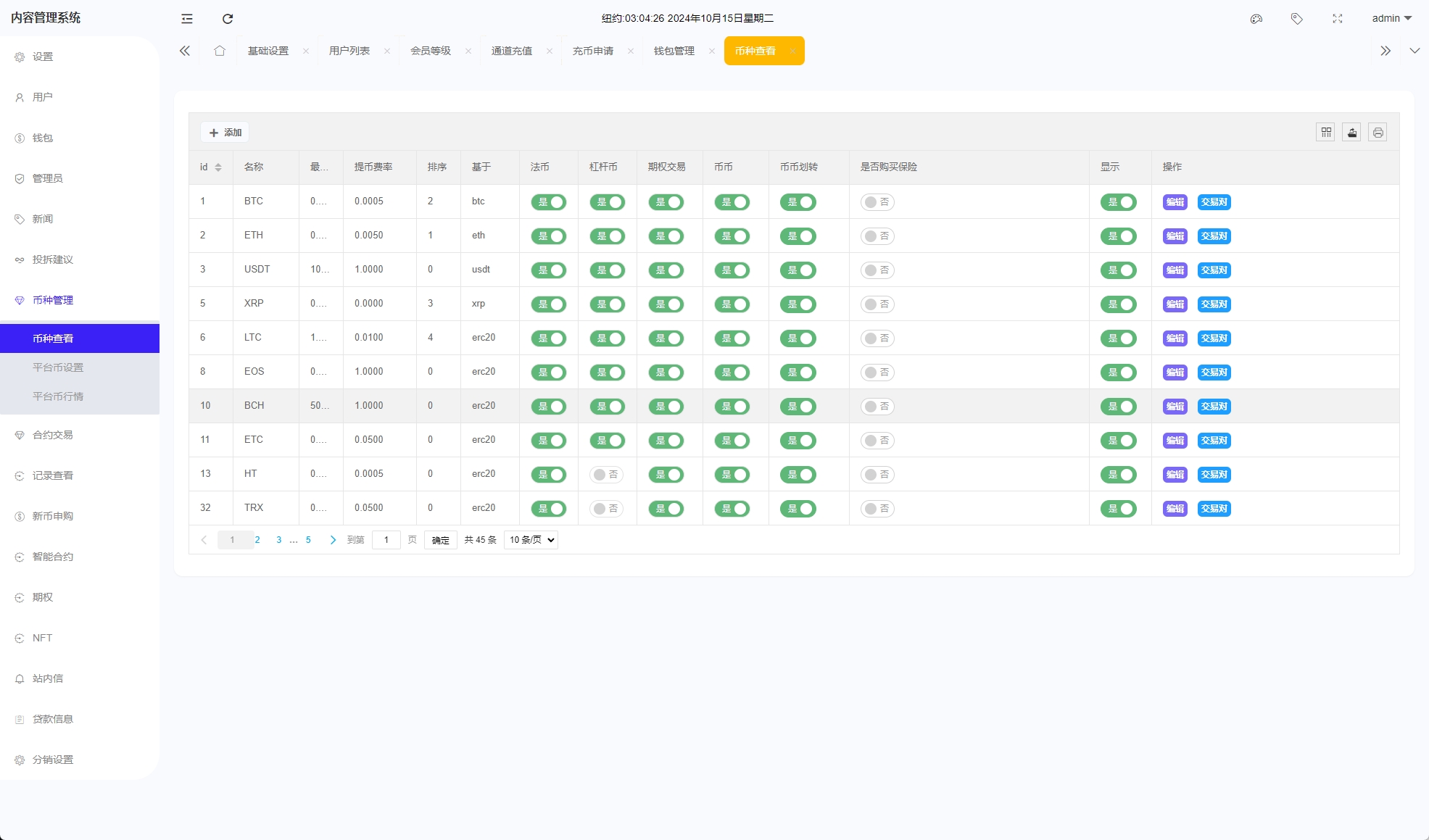Enter fullscreen with the expand icon
This screenshot has width=1429, height=840.
(1338, 19)
